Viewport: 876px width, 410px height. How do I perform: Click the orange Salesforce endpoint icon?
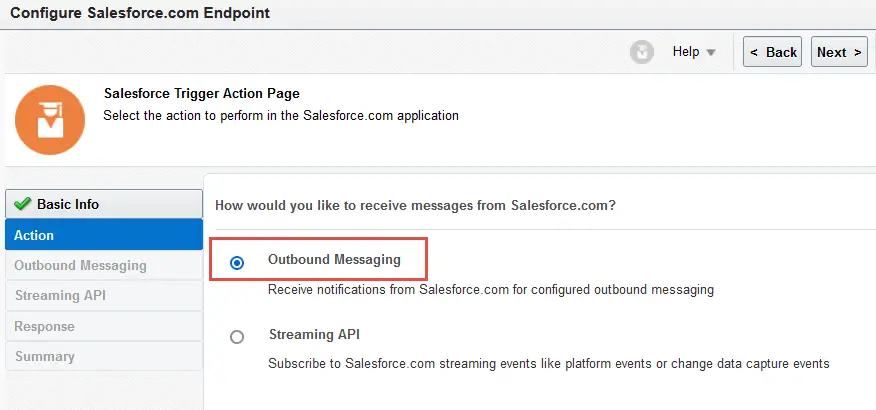click(x=50, y=120)
